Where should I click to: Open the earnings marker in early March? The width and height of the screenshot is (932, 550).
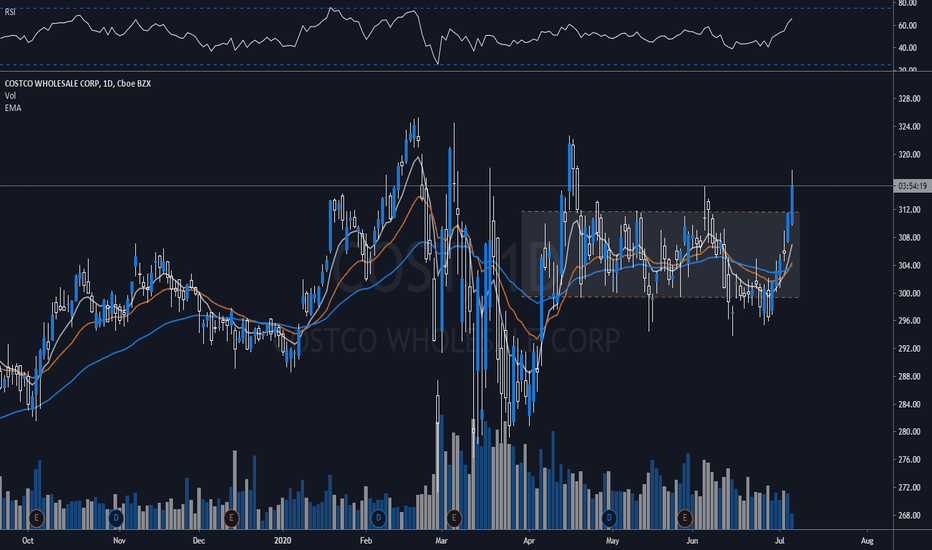454,518
